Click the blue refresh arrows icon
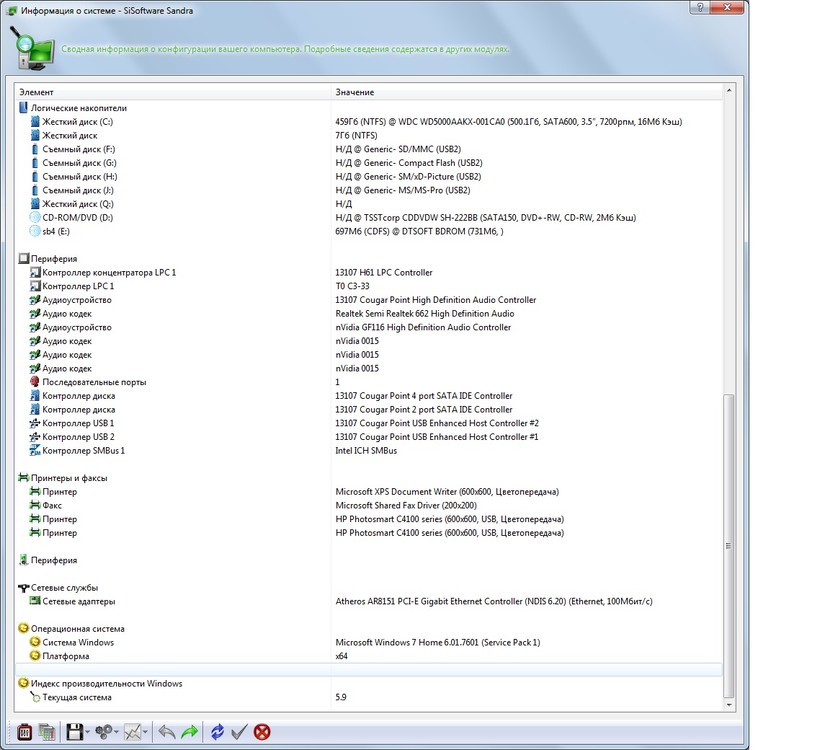This screenshot has width=830, height=750. (x=217, y=732)
